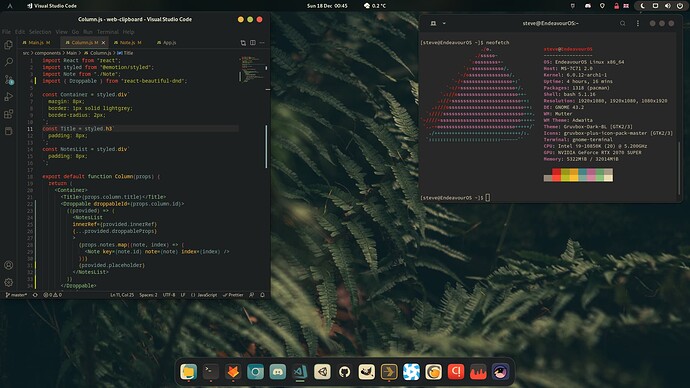Click the Visual Studio Code dock icon

(300, 372)
